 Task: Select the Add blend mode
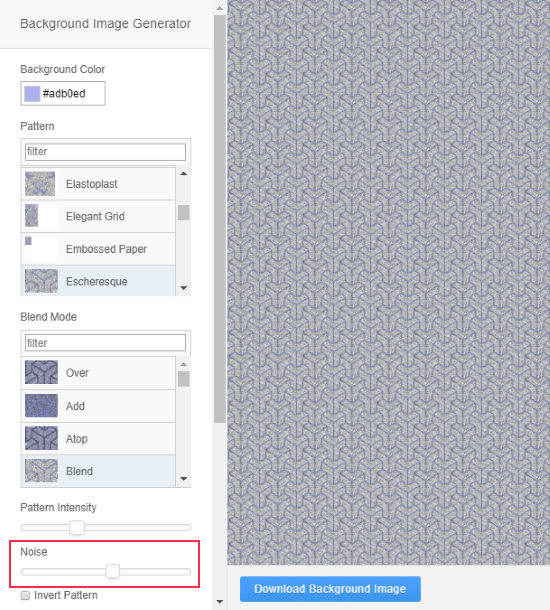[x=98, y=406]
